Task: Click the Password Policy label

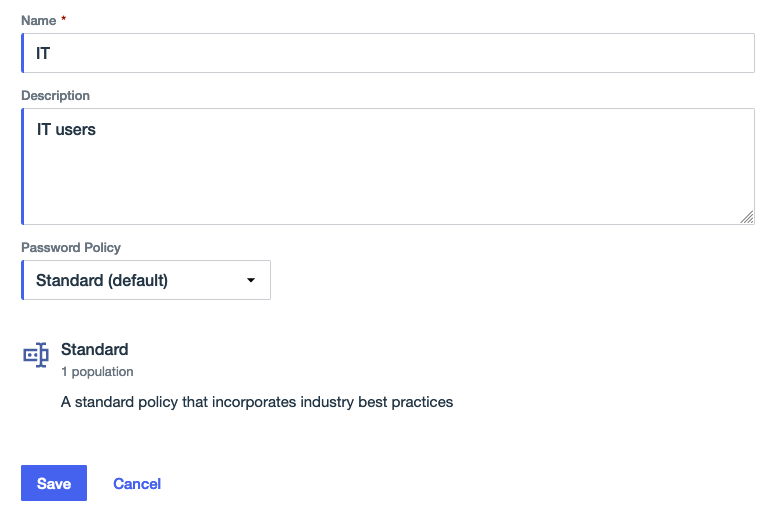Action: click(x=71, y=247)
